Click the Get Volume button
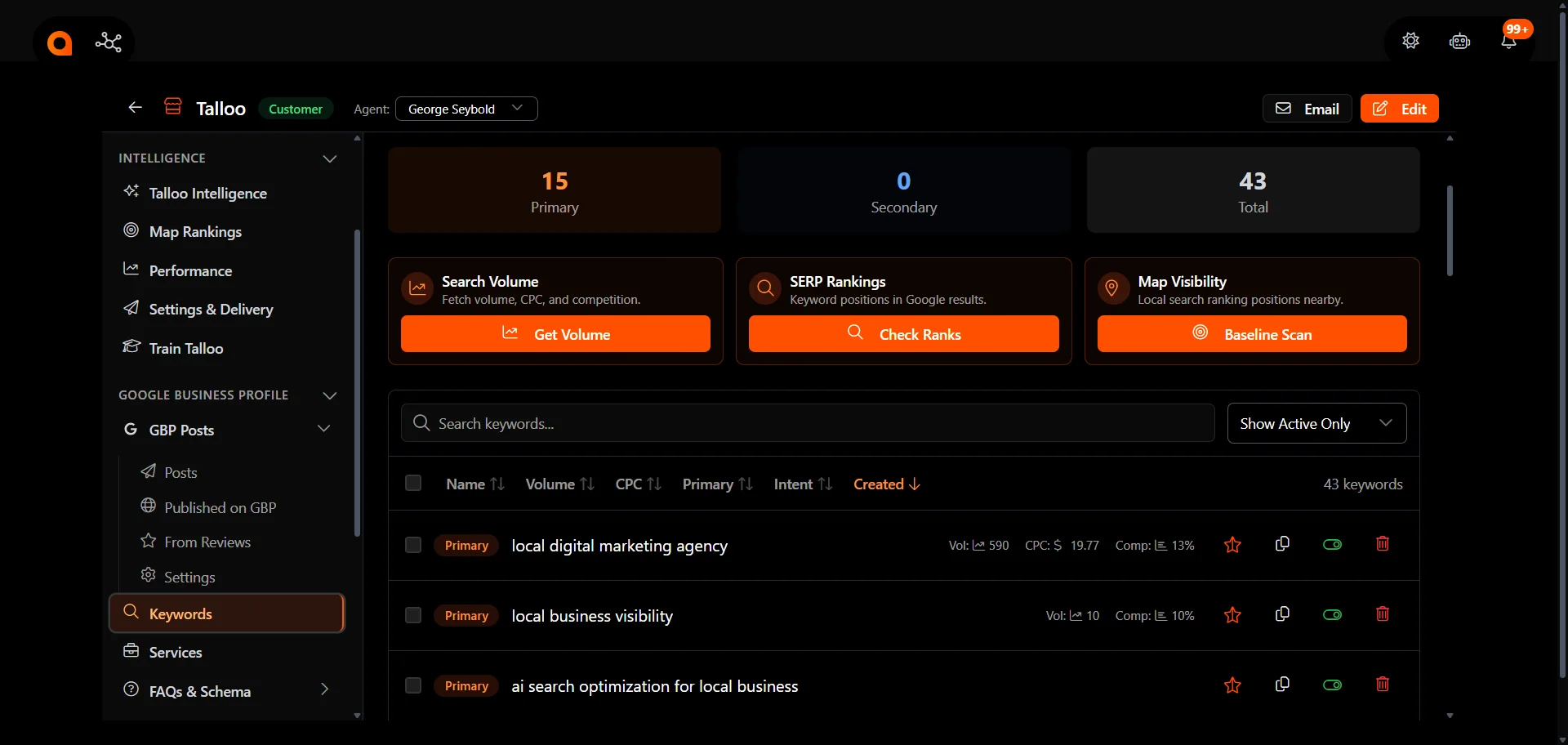This screenshot has height=745, width=1568. (555, 334)
